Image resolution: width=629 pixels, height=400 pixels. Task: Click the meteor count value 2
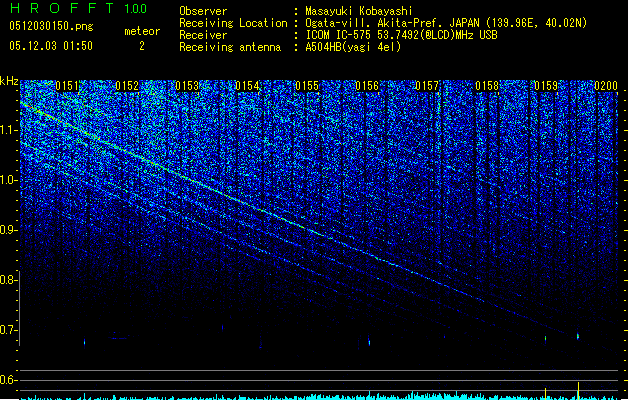pos(142,46)
